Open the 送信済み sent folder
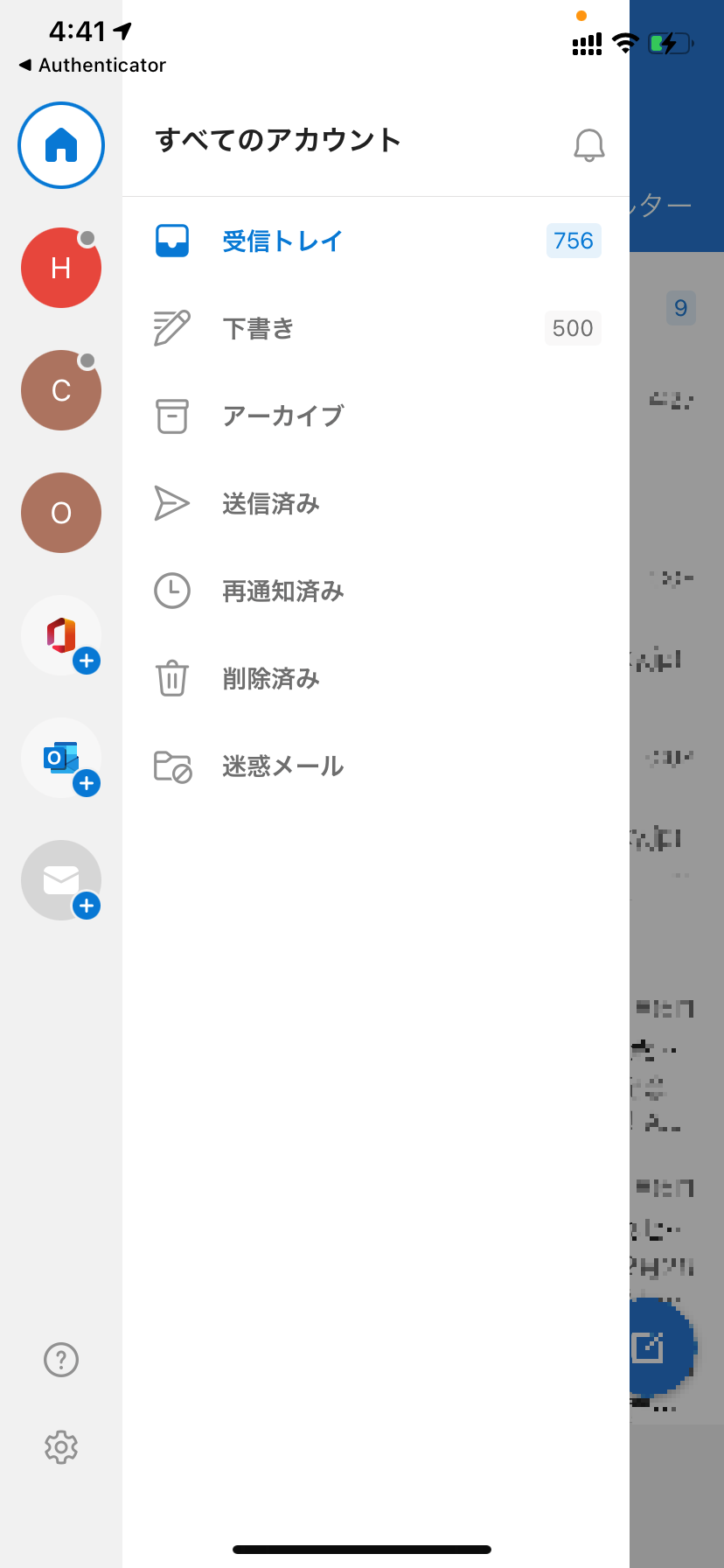The width and height of the screenshot is (724, 1568). coord(376,503)
